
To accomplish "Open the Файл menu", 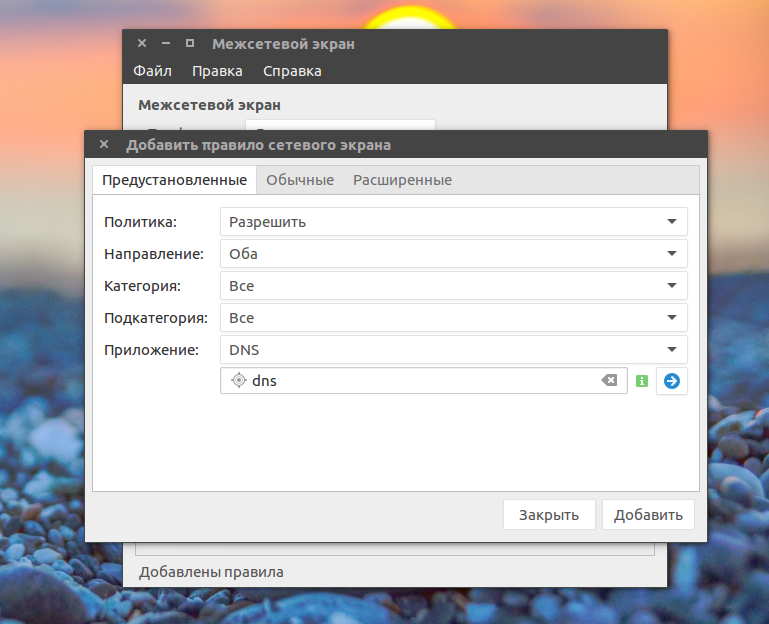I will click(153, 71).
